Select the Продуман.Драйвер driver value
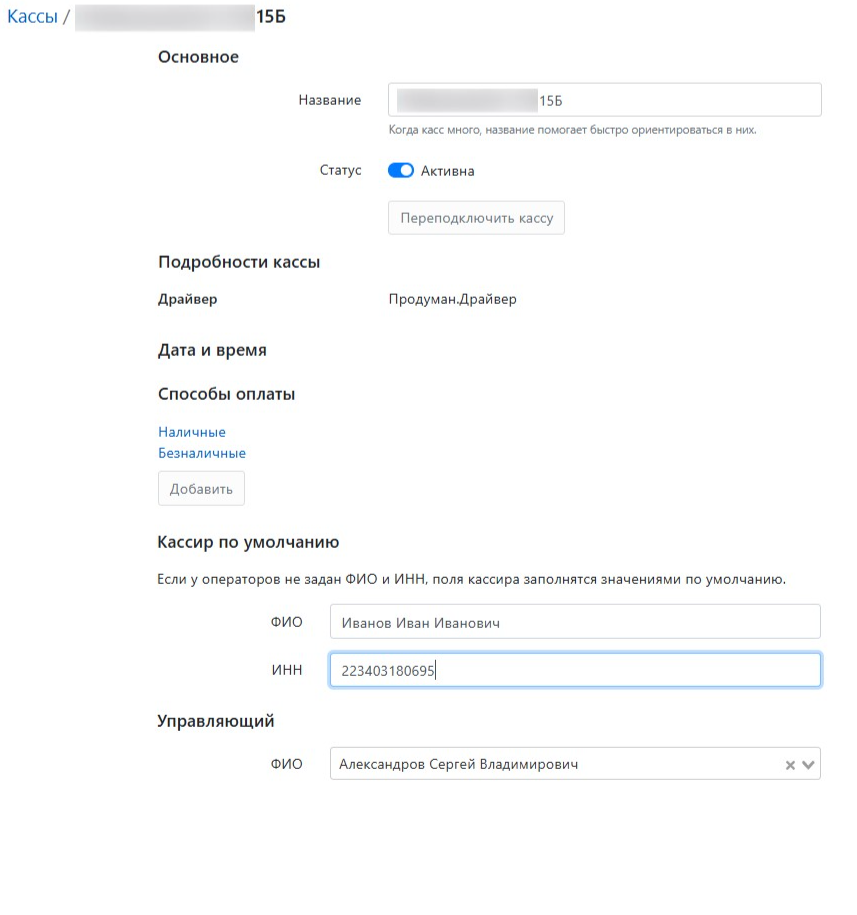Screen dimensions: 857x915 (x=452, y=299)
